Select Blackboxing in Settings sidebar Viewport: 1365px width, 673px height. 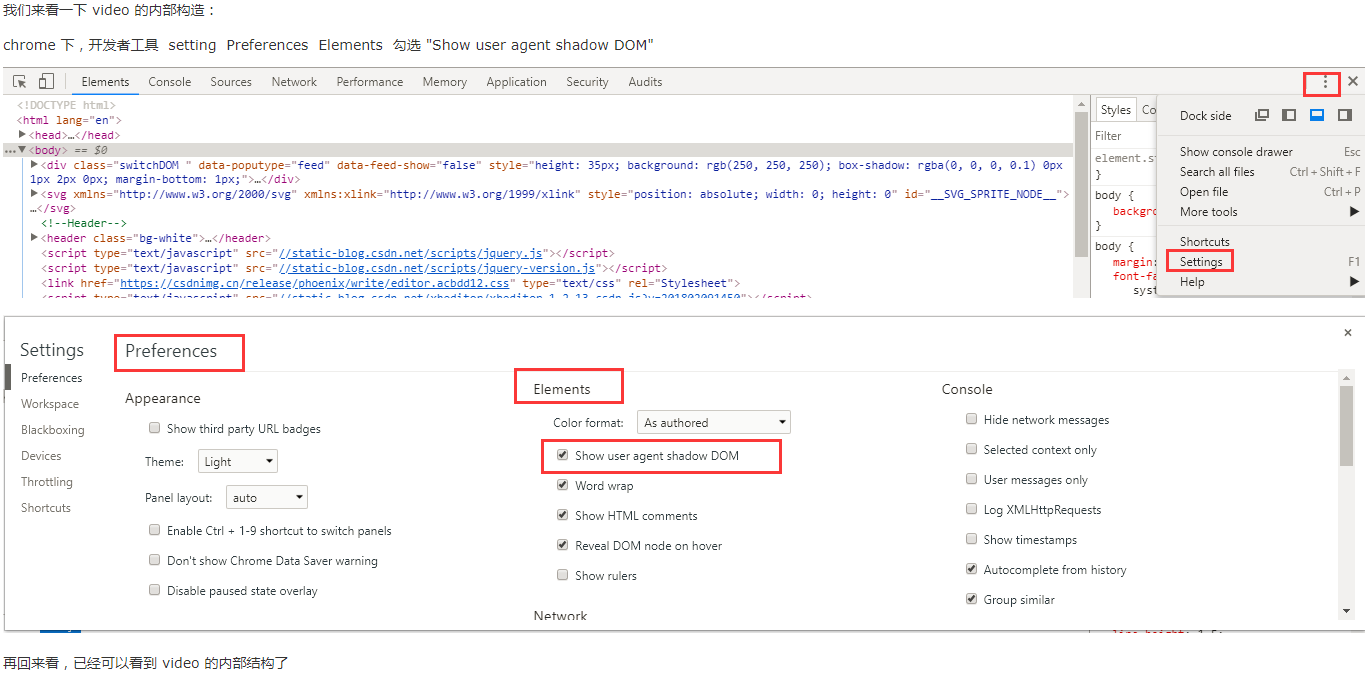click(53, 430)
